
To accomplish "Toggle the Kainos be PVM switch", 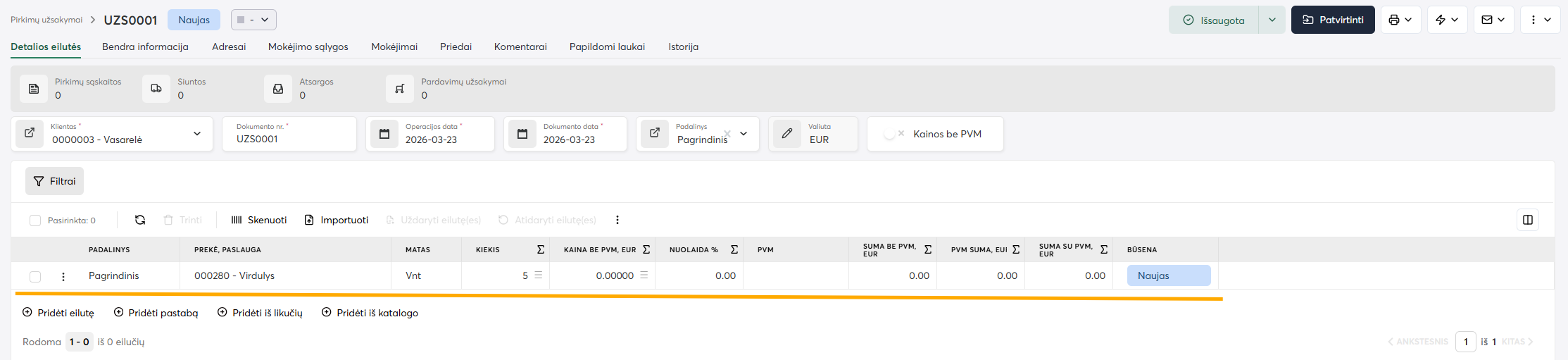I will point(893,134).
